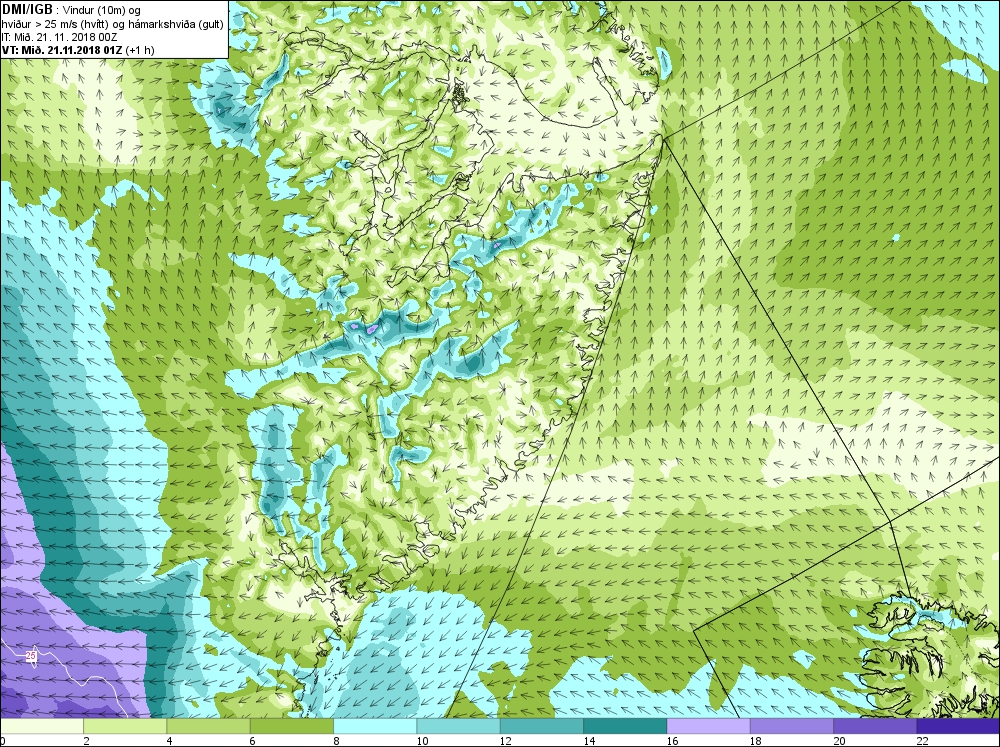Click the legend scale value '4'
The height and width of the screenshot is (747, 1000).
coord(170,741)
